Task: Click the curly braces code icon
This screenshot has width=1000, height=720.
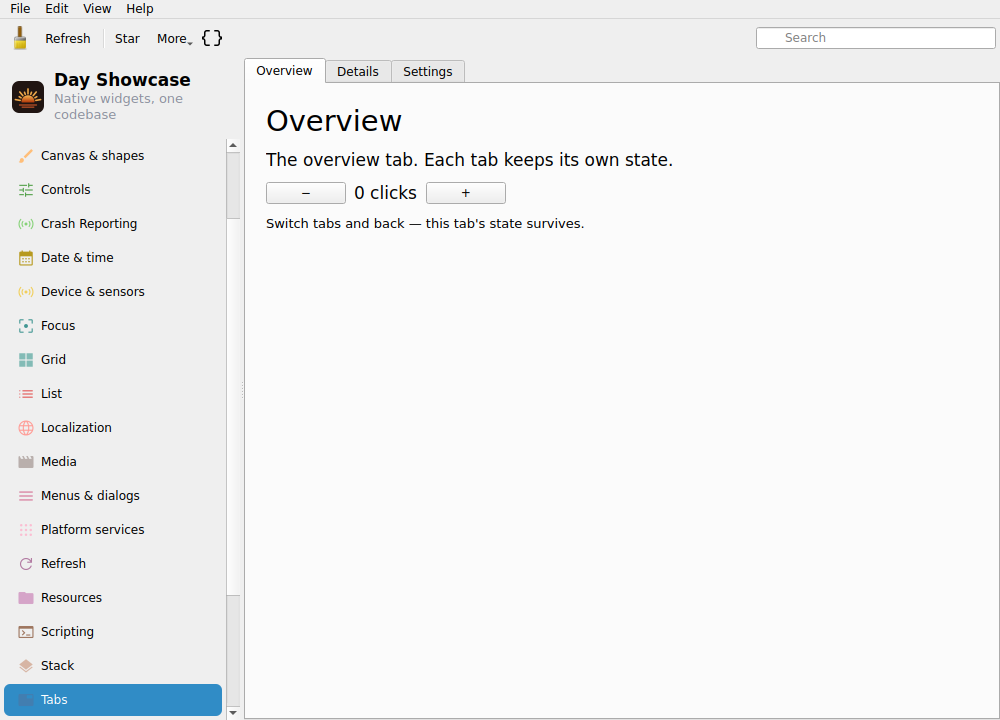Action: click(x=212, y=38)
